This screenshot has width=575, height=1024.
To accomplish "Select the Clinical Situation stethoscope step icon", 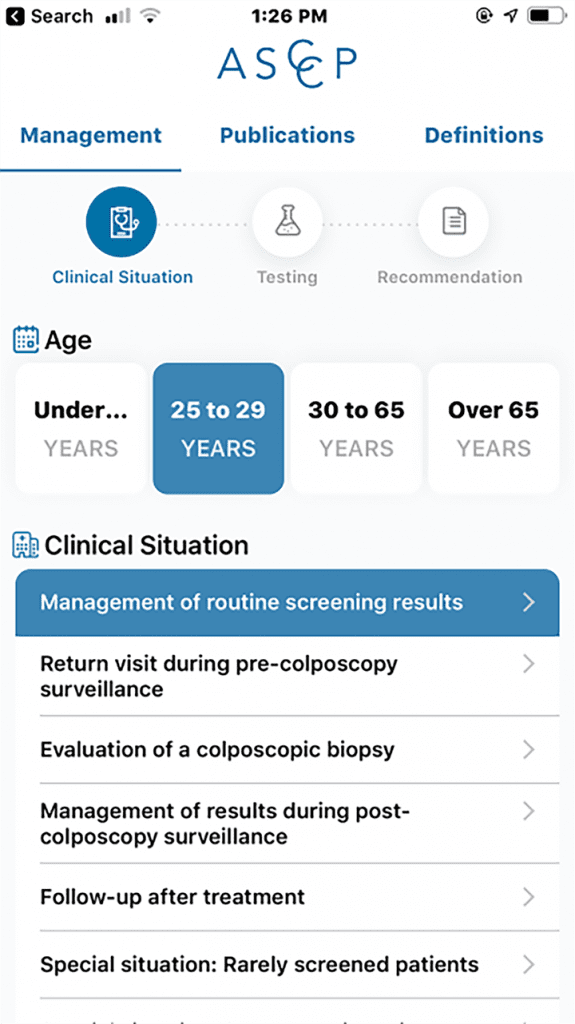I will tap(122, 222).
